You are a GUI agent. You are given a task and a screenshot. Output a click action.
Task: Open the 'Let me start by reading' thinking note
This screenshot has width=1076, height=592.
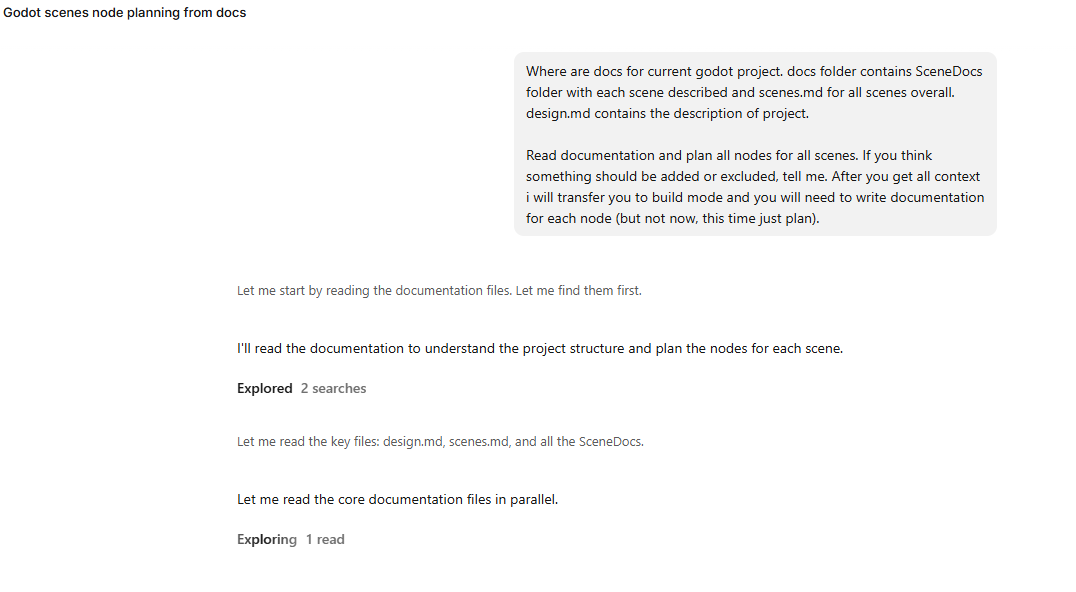[x=439, y=290]
